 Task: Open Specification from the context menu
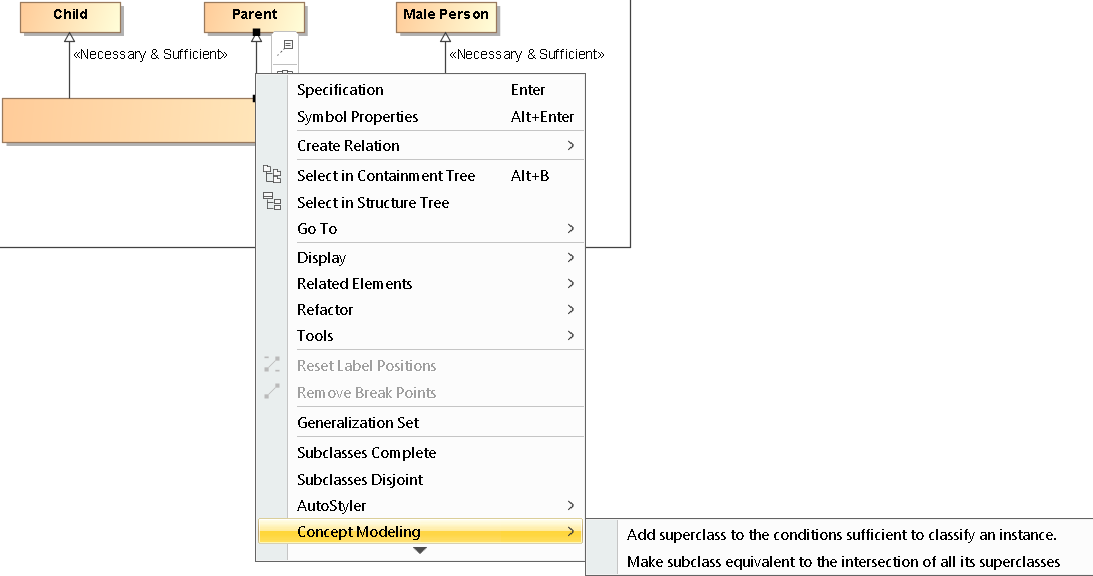coord(340,90)
